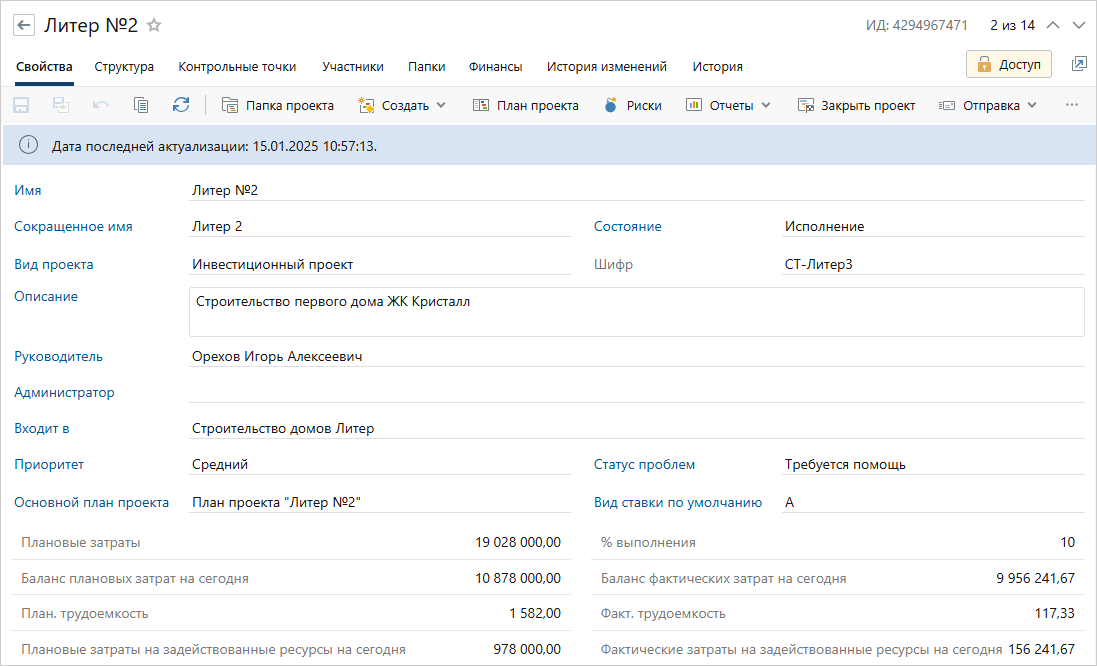The width and height of the screenshot is (1097, 666).
Task: Open Папка проекта from toolbar
Action: tap(278, 105)
